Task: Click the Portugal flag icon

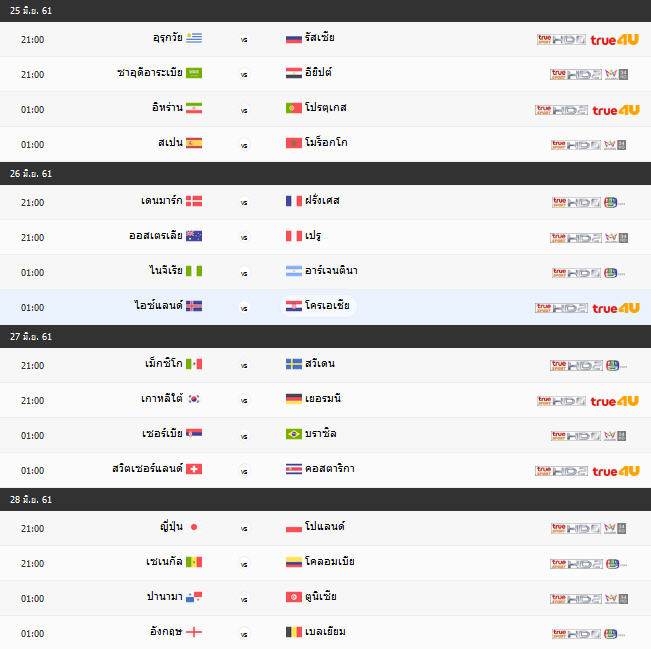Action: tap(294, 108)
